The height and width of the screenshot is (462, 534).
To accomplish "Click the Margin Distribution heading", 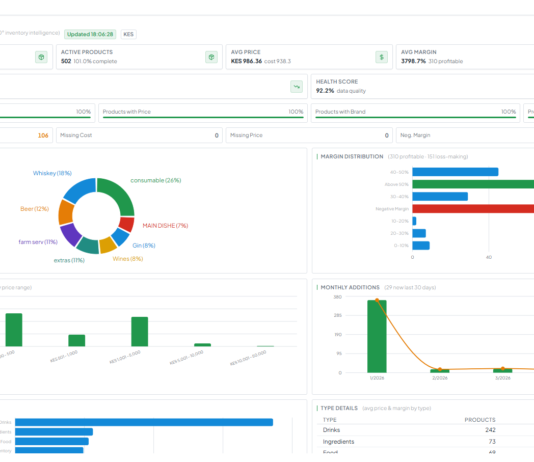I will (x=352, y=157).
